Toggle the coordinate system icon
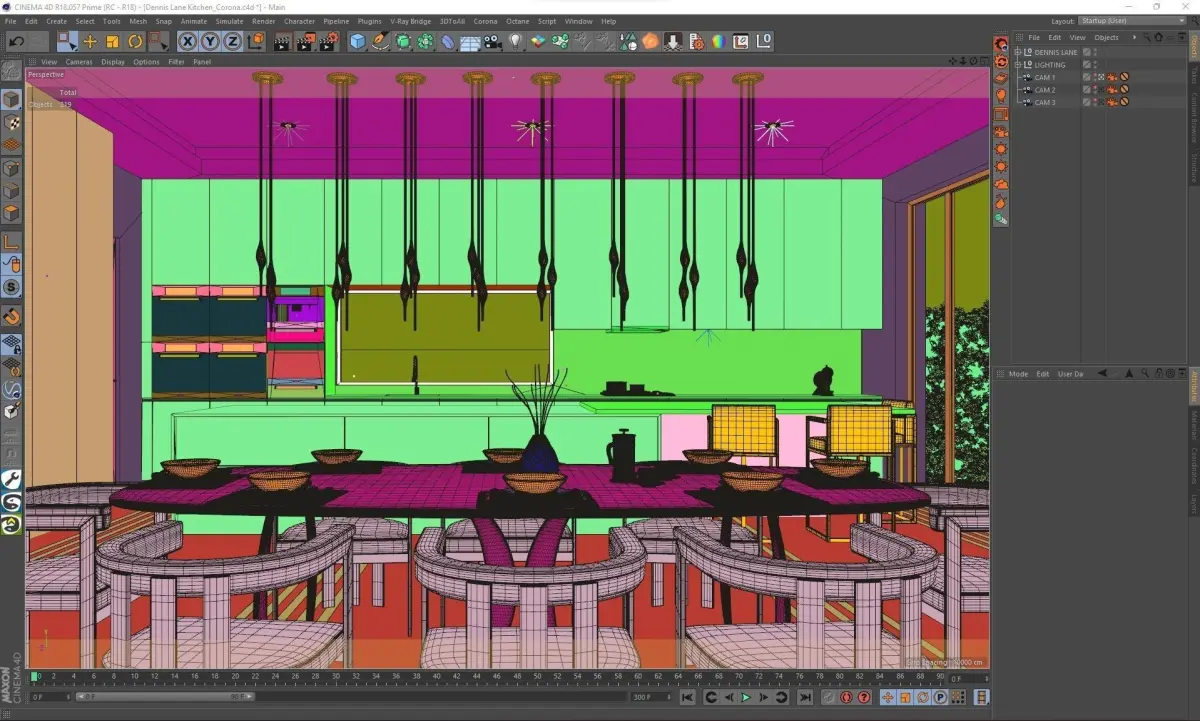Screen dimensions: 1200x721 click(256, 41)
